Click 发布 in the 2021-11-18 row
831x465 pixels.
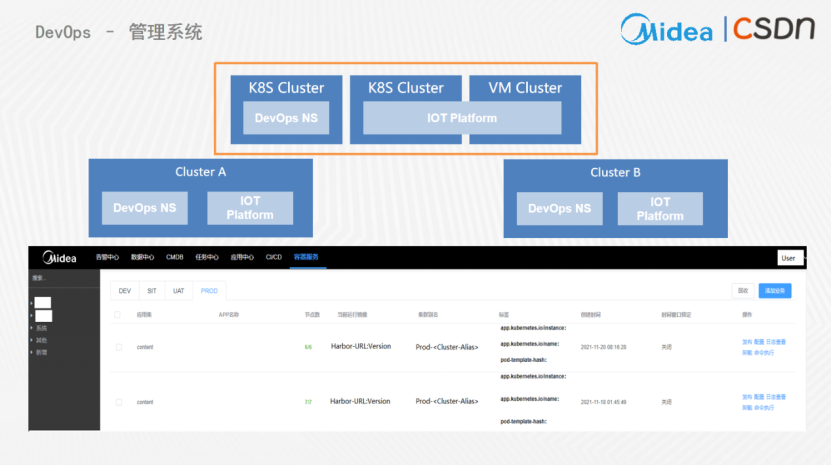747,397
